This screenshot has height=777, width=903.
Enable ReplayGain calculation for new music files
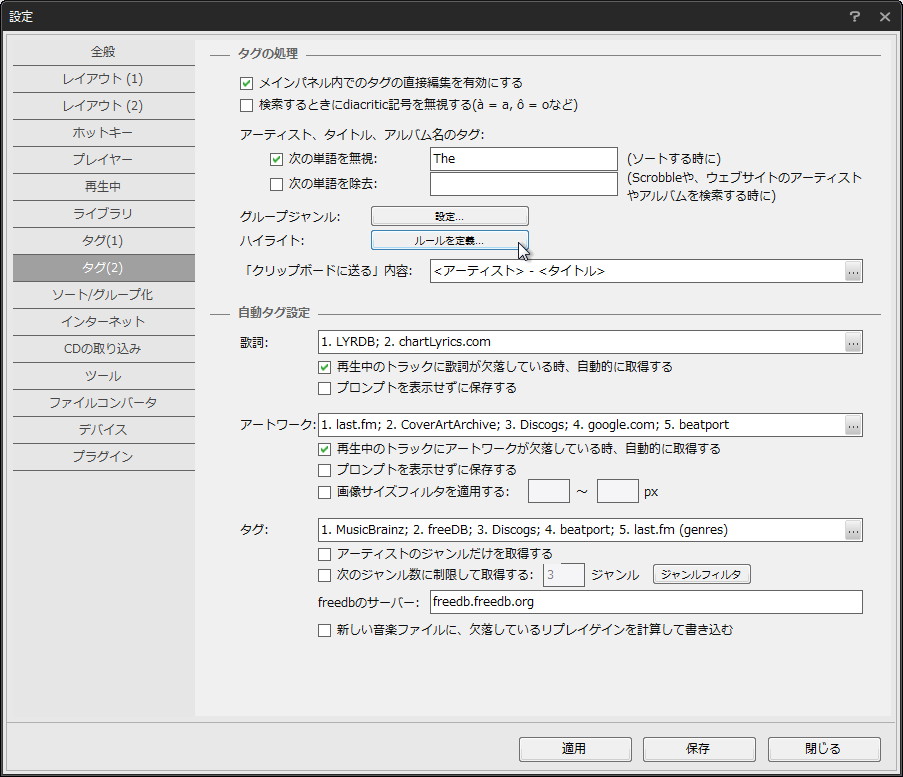pos(323,630)
